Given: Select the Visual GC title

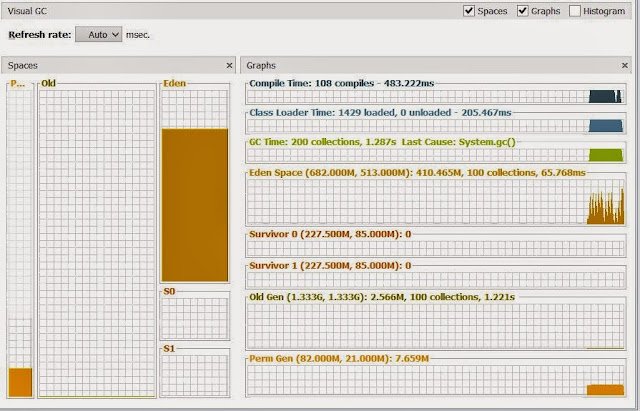Looking at the screenshot, I should [27, 11].
